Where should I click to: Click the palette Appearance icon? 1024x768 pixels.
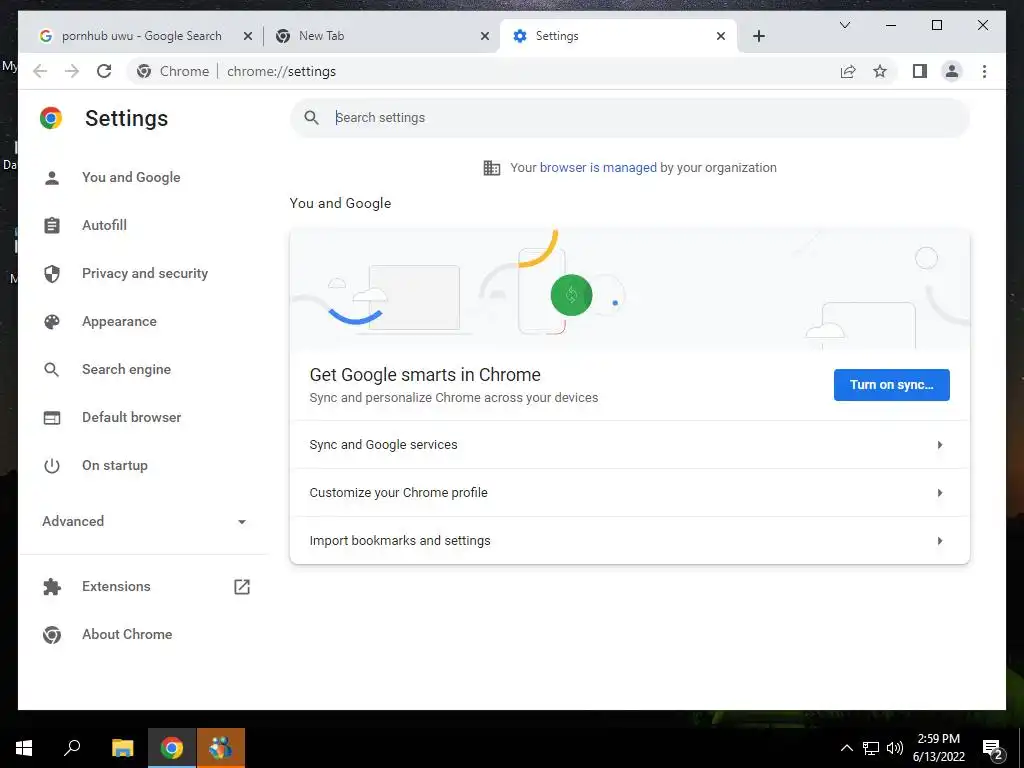click(x=52, y=321)
